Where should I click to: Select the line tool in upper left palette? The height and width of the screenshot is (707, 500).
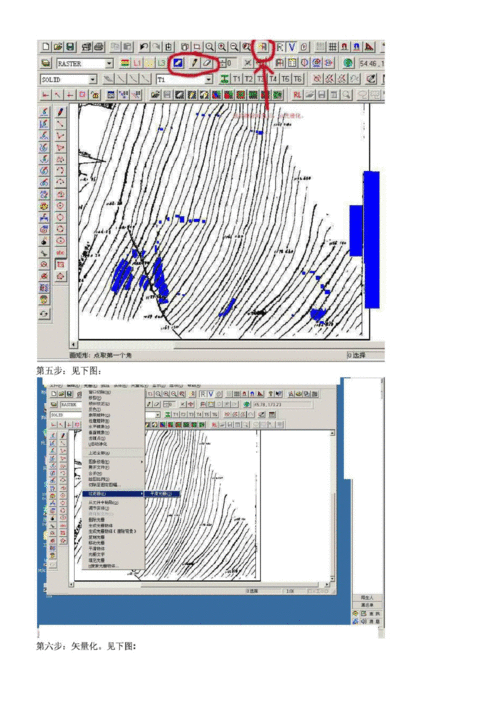tap(60, 123)
